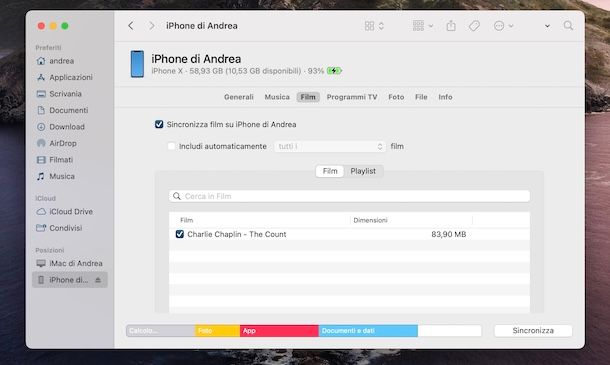
Task: Switch to the Generali tab
Action: pyautogui.click(x=238, y=97)
